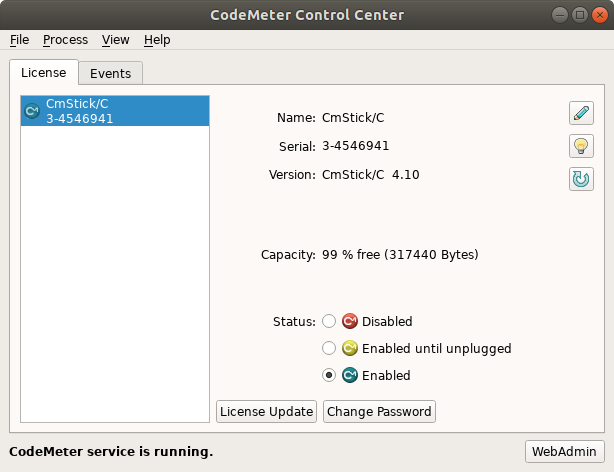Select Enabled until unplugged radio button
Screen dimensions: 614x472
328,349
